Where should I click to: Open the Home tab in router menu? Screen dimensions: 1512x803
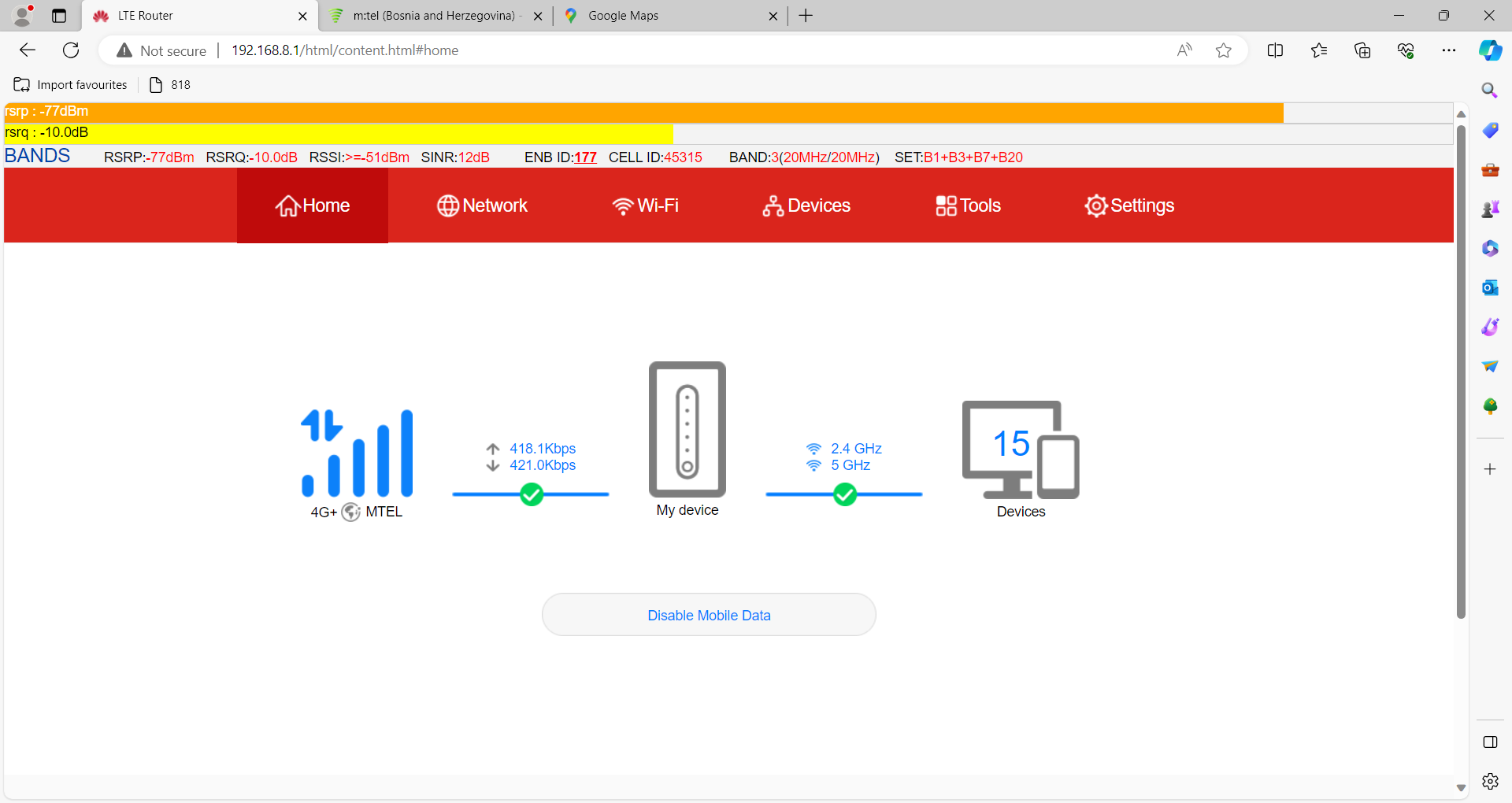pyautogui.click(x=313, y=205)
